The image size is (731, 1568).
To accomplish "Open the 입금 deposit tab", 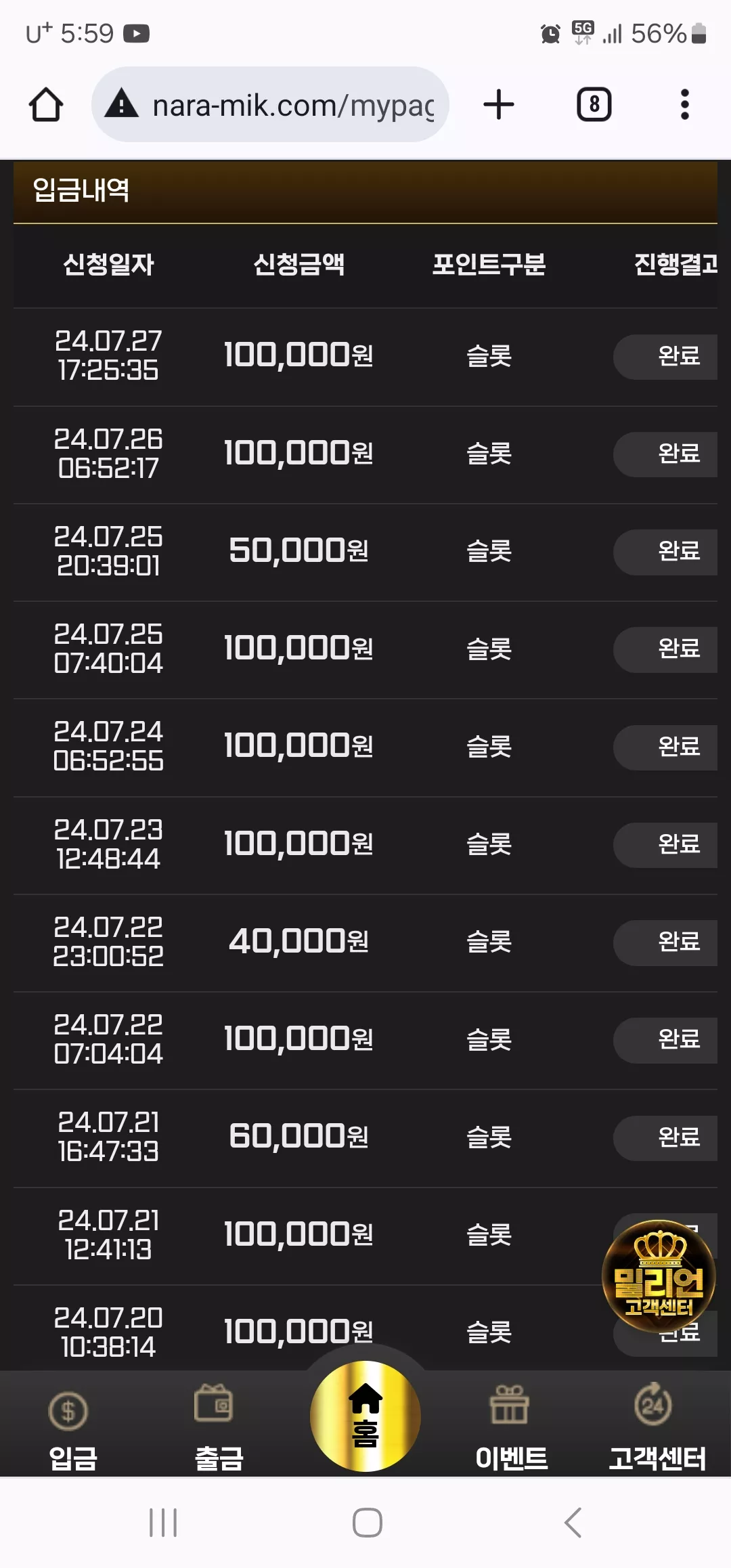I will click(x=72, y=1424).
